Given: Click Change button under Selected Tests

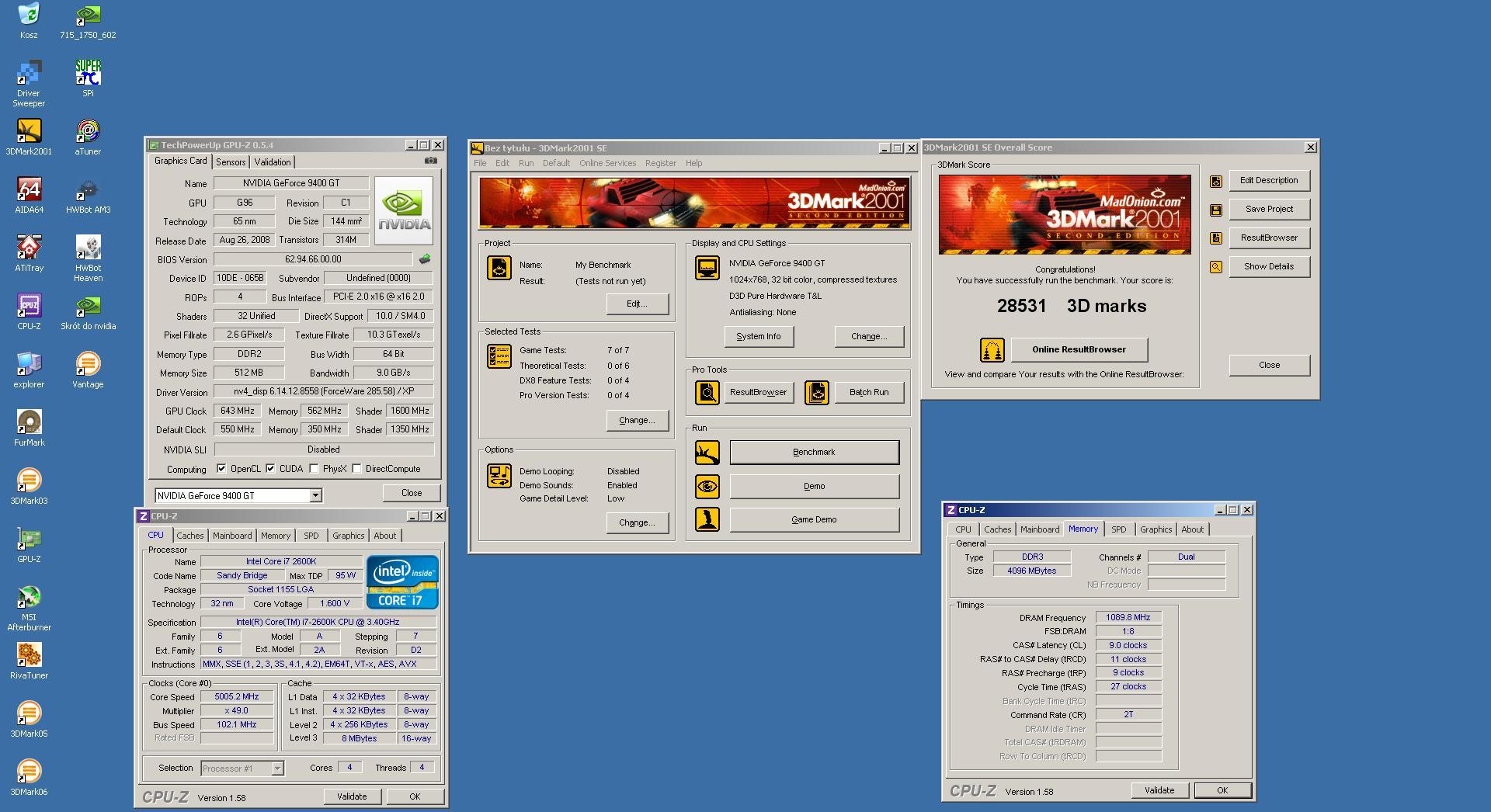Looking at the screenshot, I should click(637, 420).
